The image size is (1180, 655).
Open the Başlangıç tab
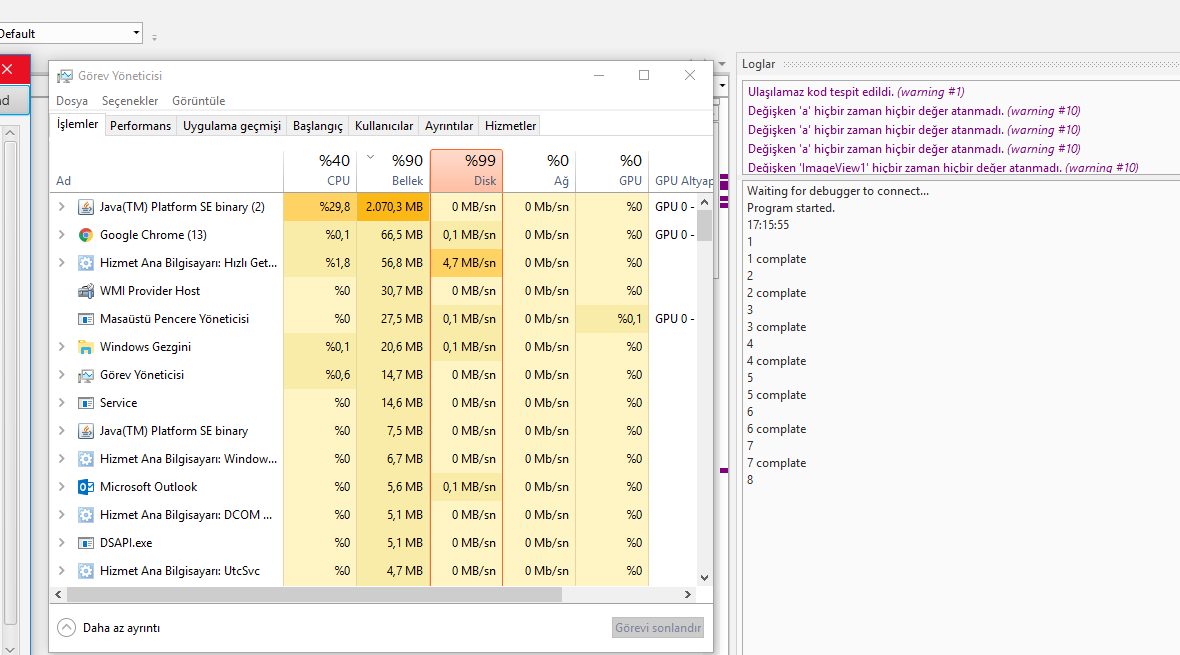[x=317, y=126]
